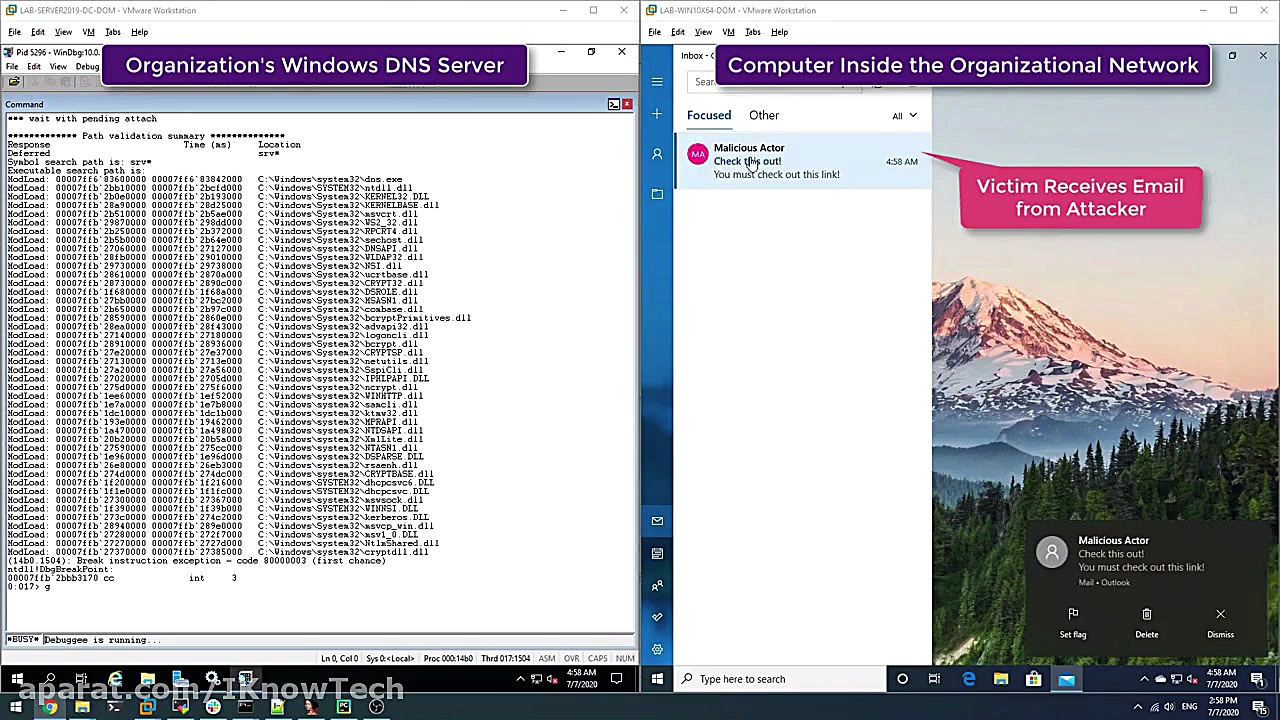Open the Accounts person icon in Mail sidebar
1280x720 pixels.
click(x=657, y=154)
